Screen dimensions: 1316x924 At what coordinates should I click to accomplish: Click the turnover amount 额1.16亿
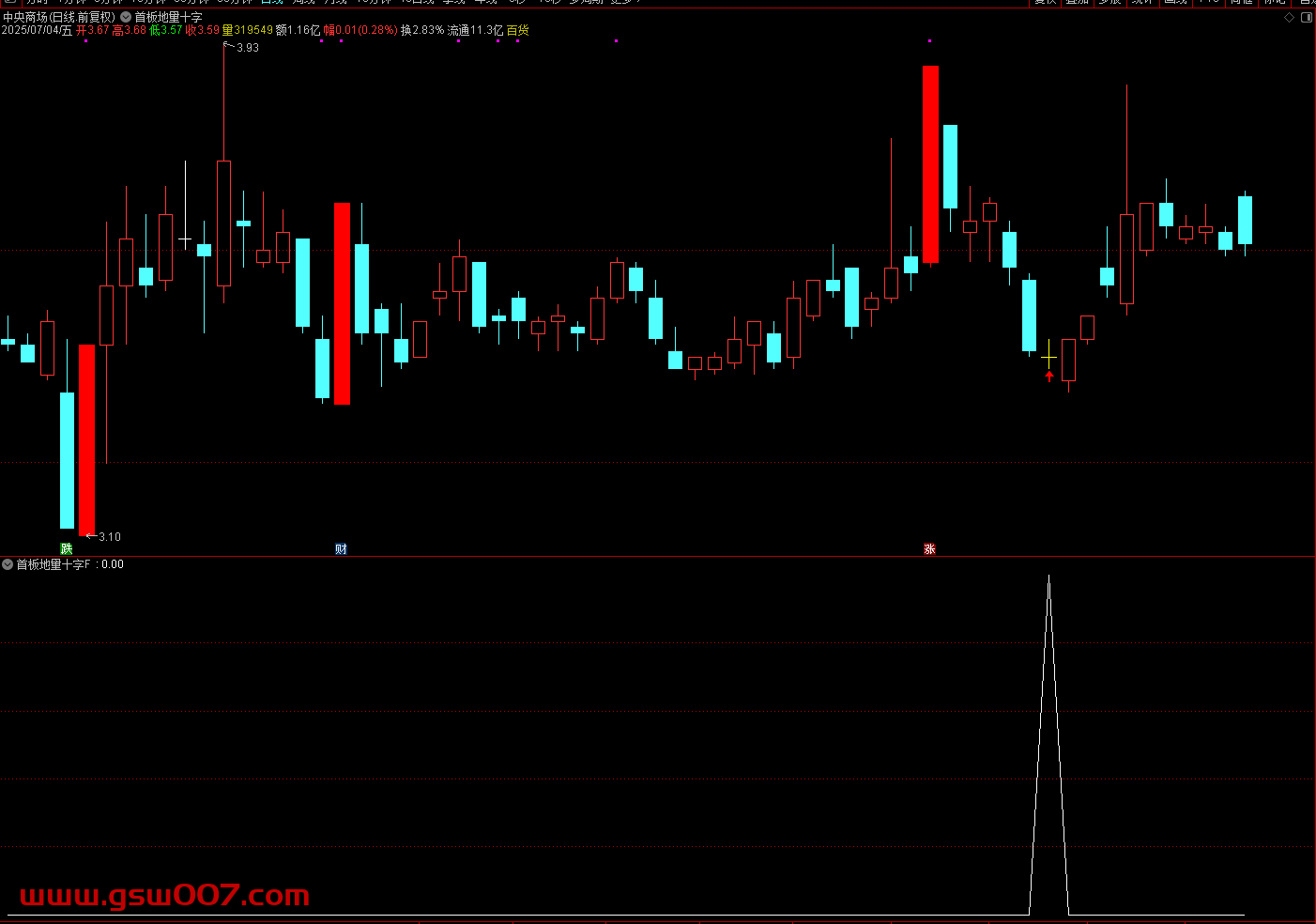pos(298,30)
